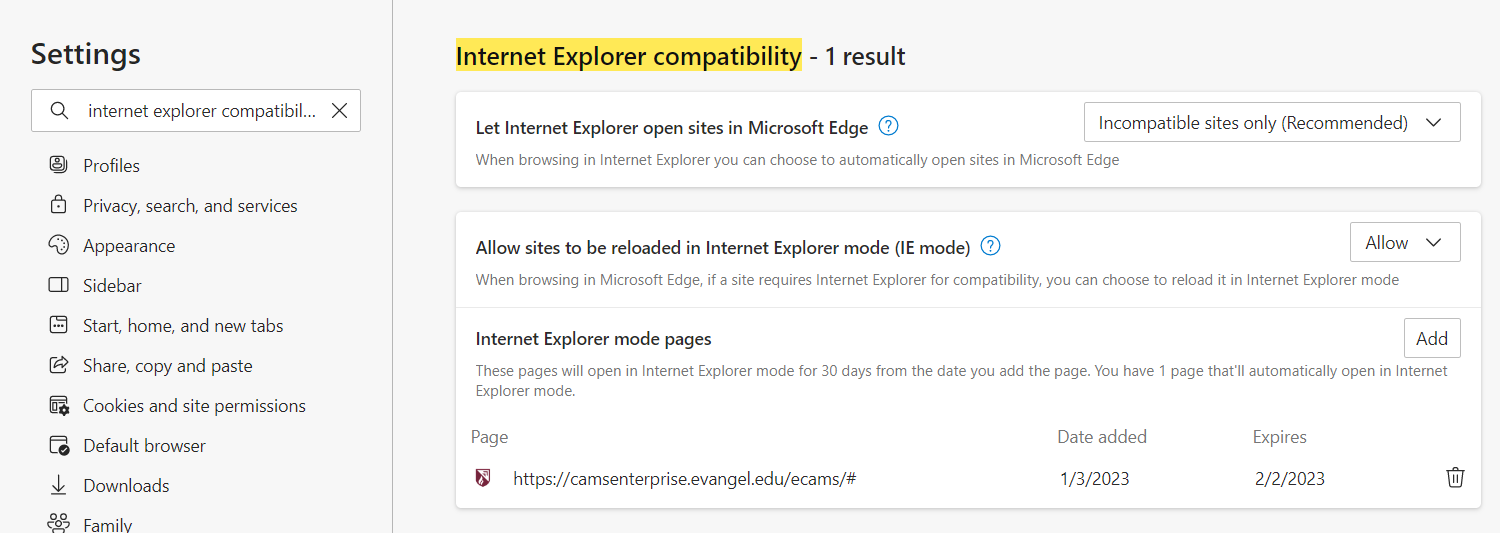Image resolution: width=1500 pixels, height=533 pixels.
Task: Click the lock icon for Privacy settings
Action: coord(59,205)
